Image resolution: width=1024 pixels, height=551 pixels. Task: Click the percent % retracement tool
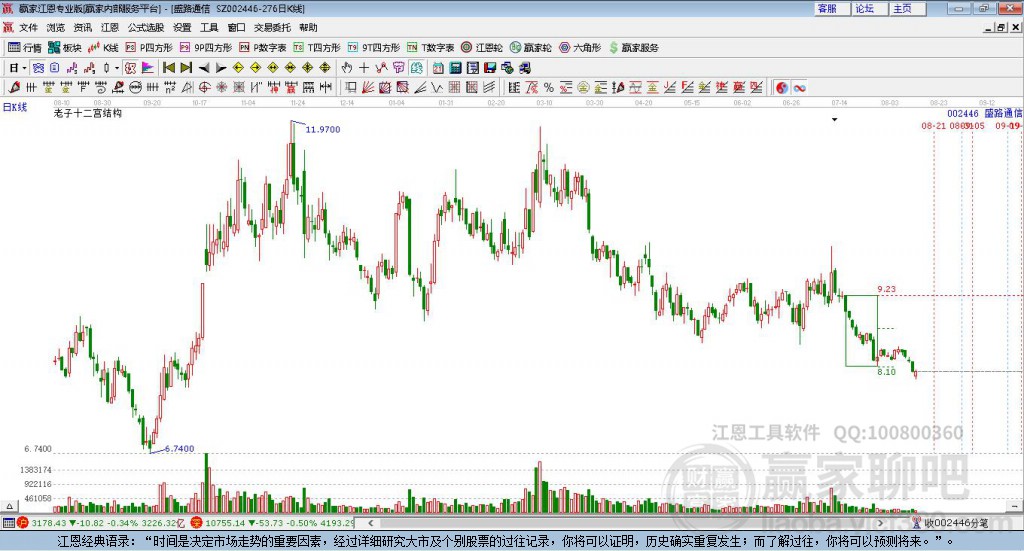[549, 87]
